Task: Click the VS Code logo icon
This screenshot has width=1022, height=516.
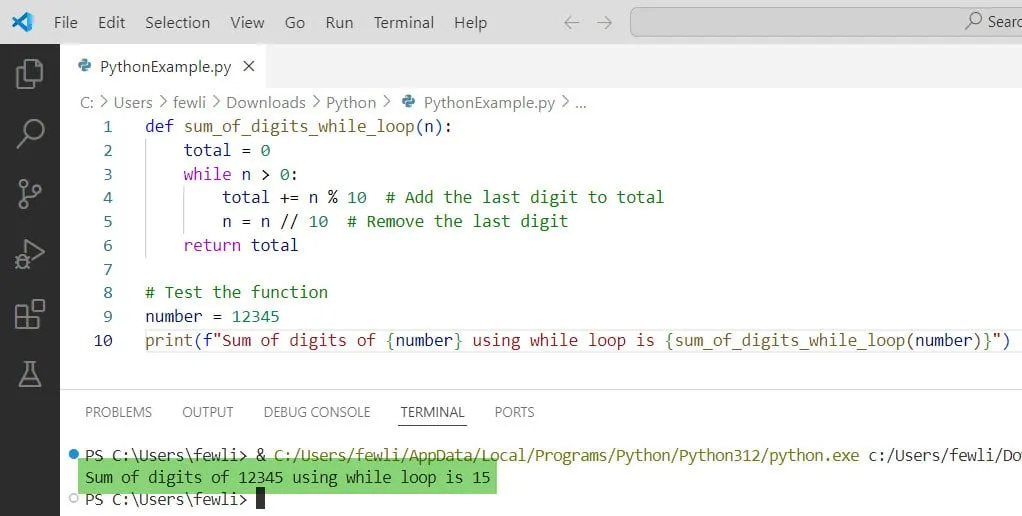Action: pyautogui.click(x=22, y=22)
